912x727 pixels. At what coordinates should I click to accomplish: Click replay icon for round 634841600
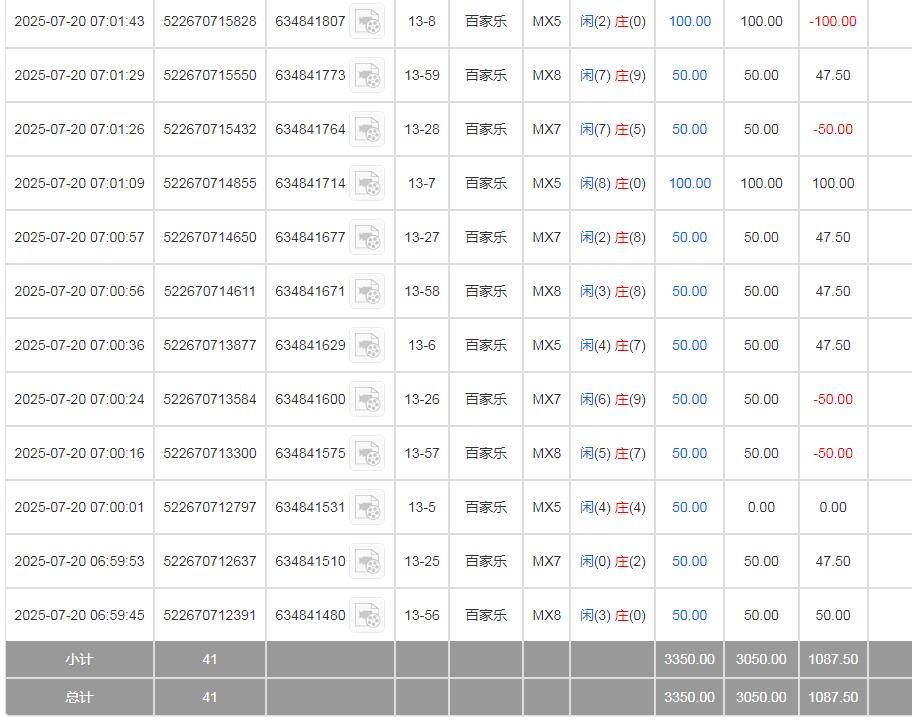(367, 399)
